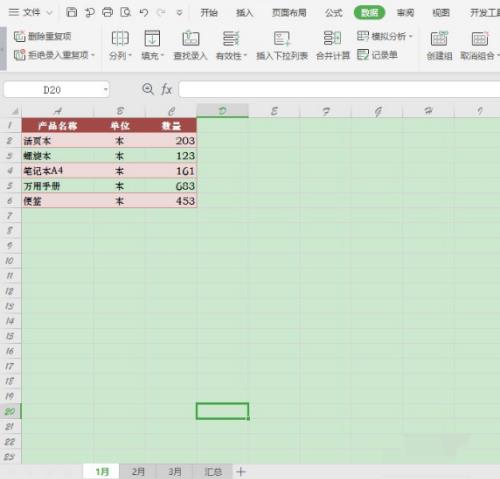The height and width of the screenshot is (479, 500).
Task: Switch to the 公式 ribbon tab
Action: point(334,13)
